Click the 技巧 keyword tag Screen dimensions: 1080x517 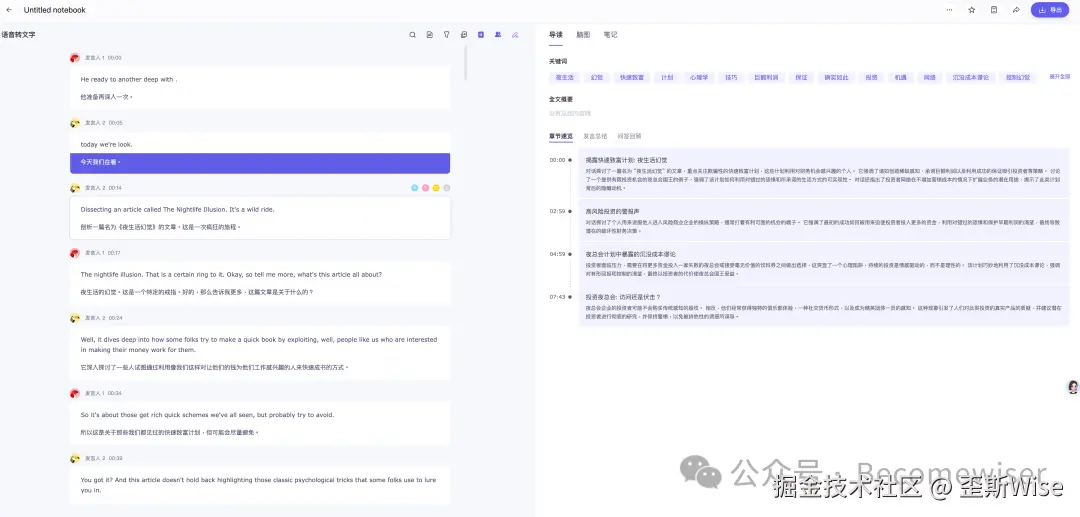click(731, 78)
